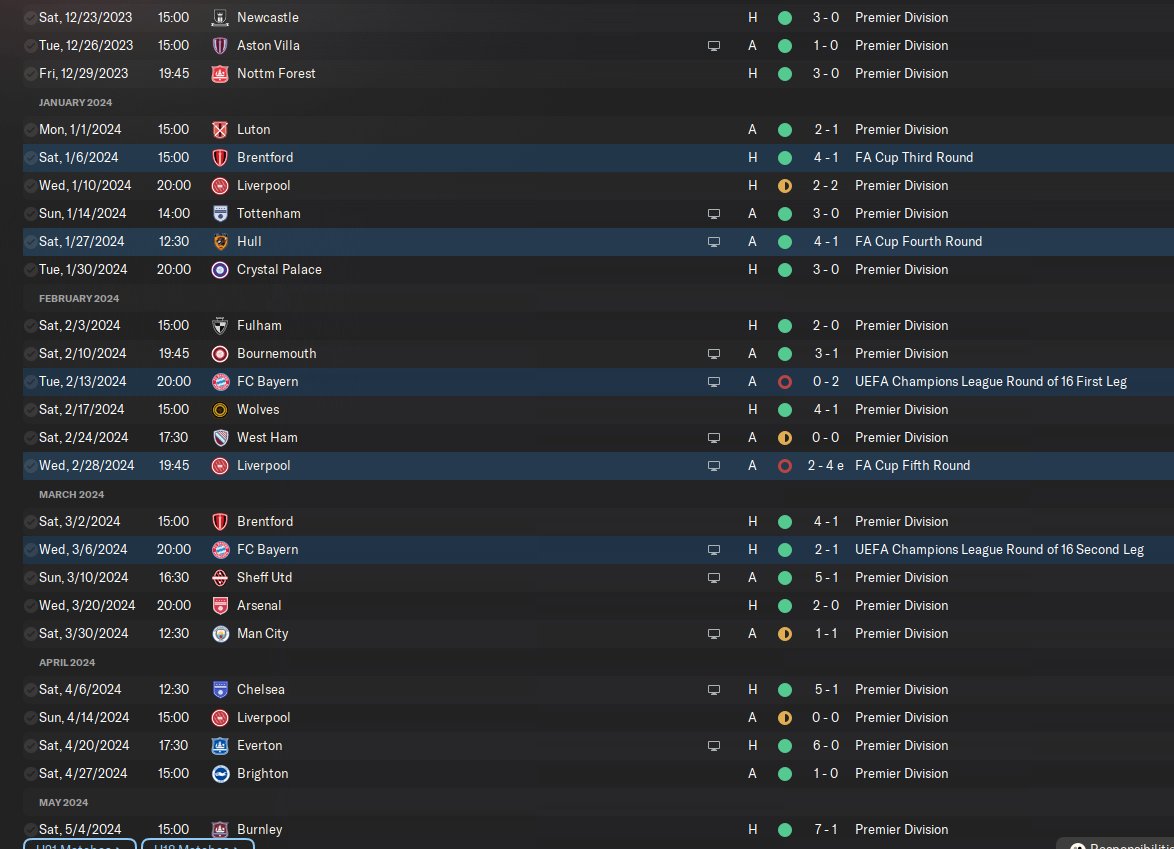Open the U18 Matches button

(198, 845)
